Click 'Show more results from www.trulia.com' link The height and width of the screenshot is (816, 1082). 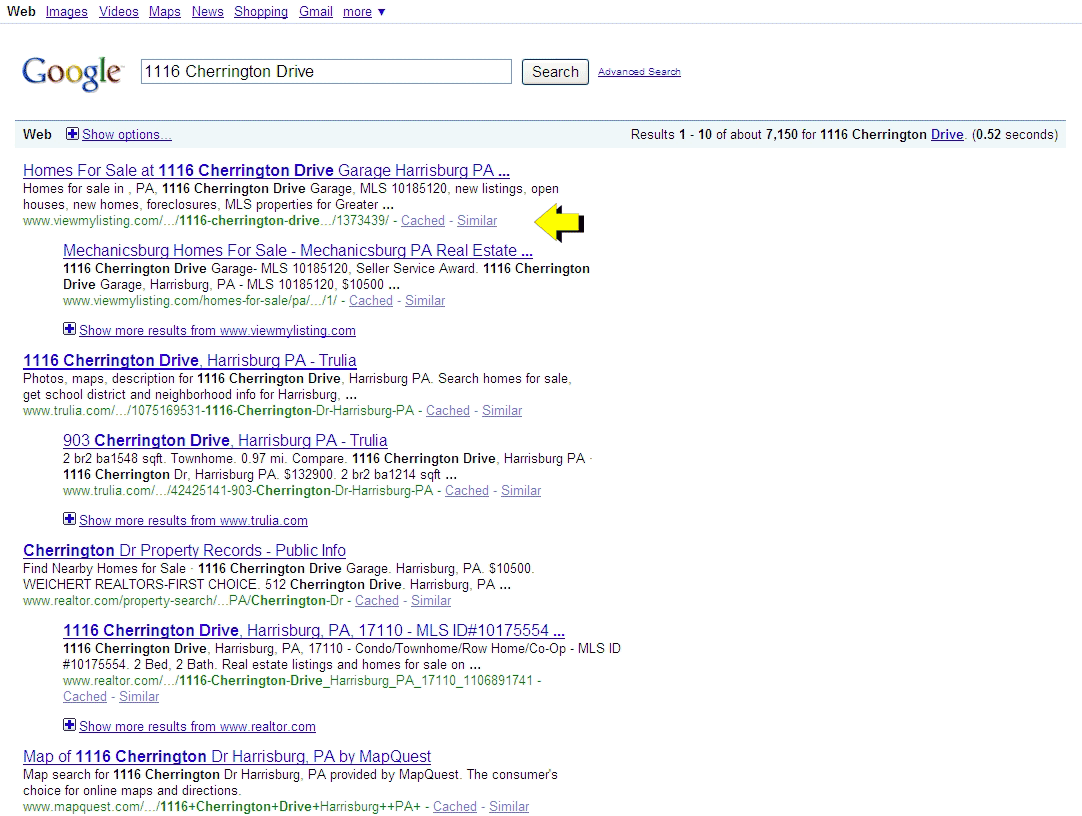tap(193, 521)
